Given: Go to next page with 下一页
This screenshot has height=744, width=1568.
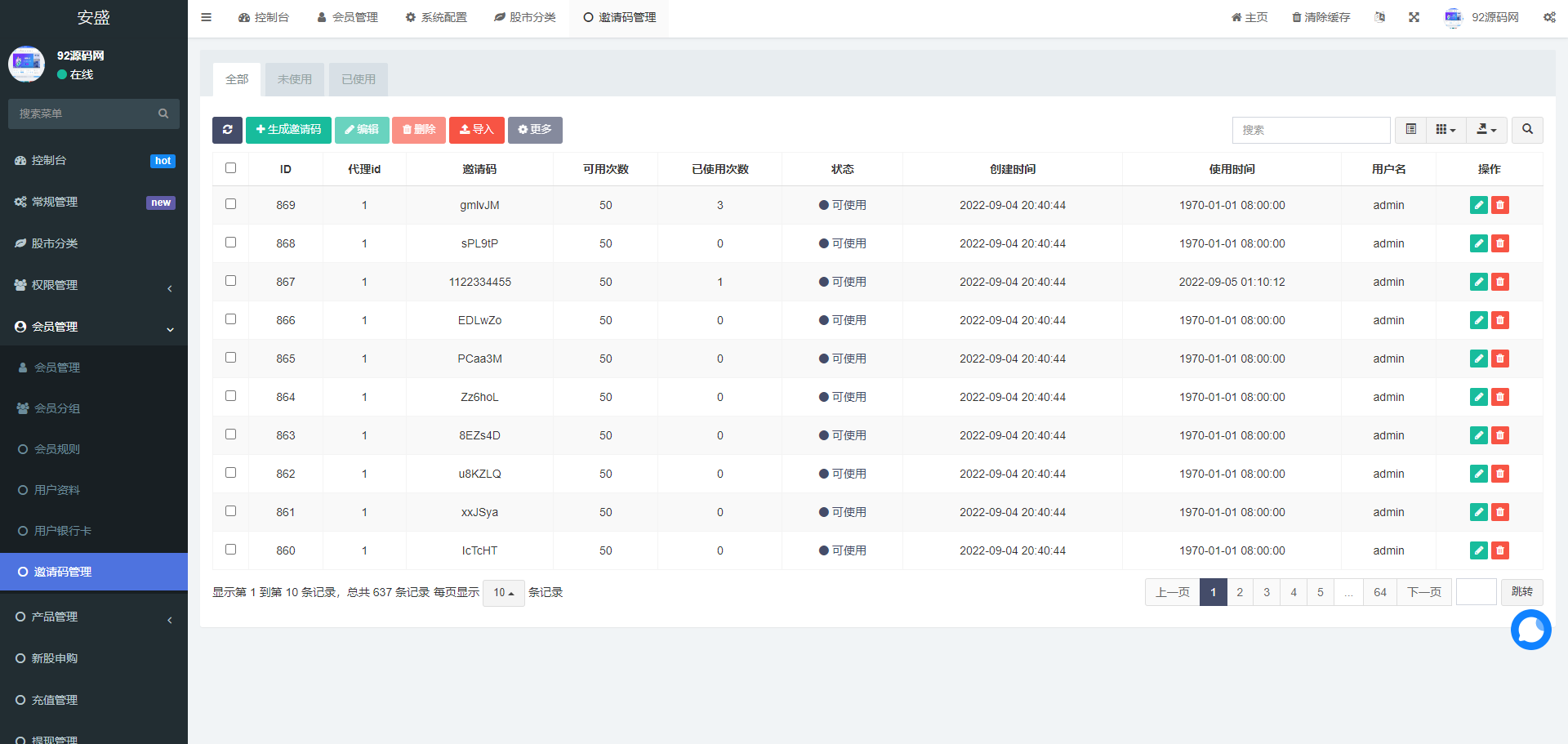Looking at the screenshot, I should coord(1423,592).
